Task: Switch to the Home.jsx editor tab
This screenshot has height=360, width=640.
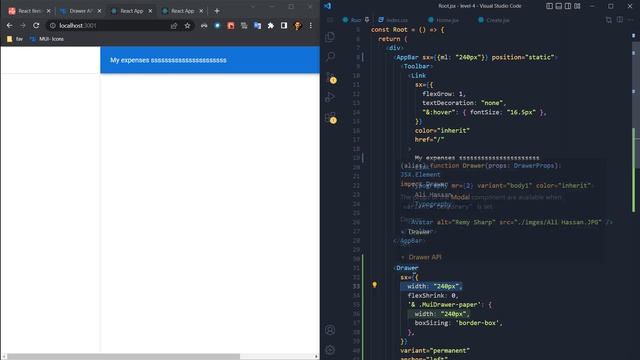Action: (443, 20)
